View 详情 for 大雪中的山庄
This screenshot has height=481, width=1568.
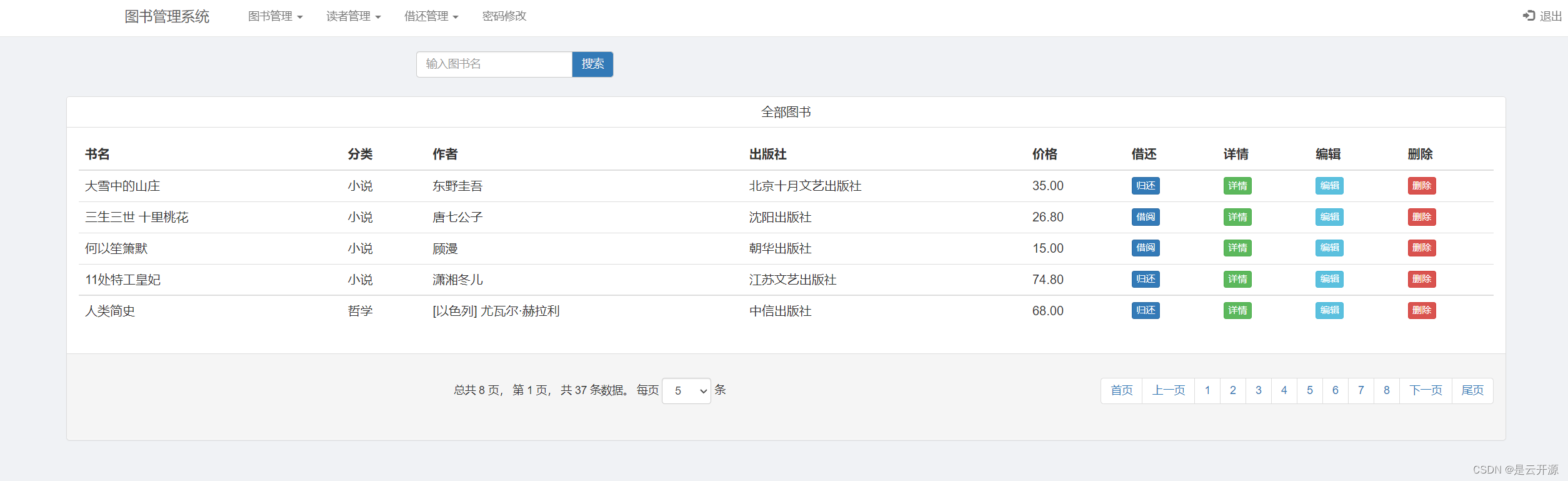pyautogui.click(x=1237, y=186)
